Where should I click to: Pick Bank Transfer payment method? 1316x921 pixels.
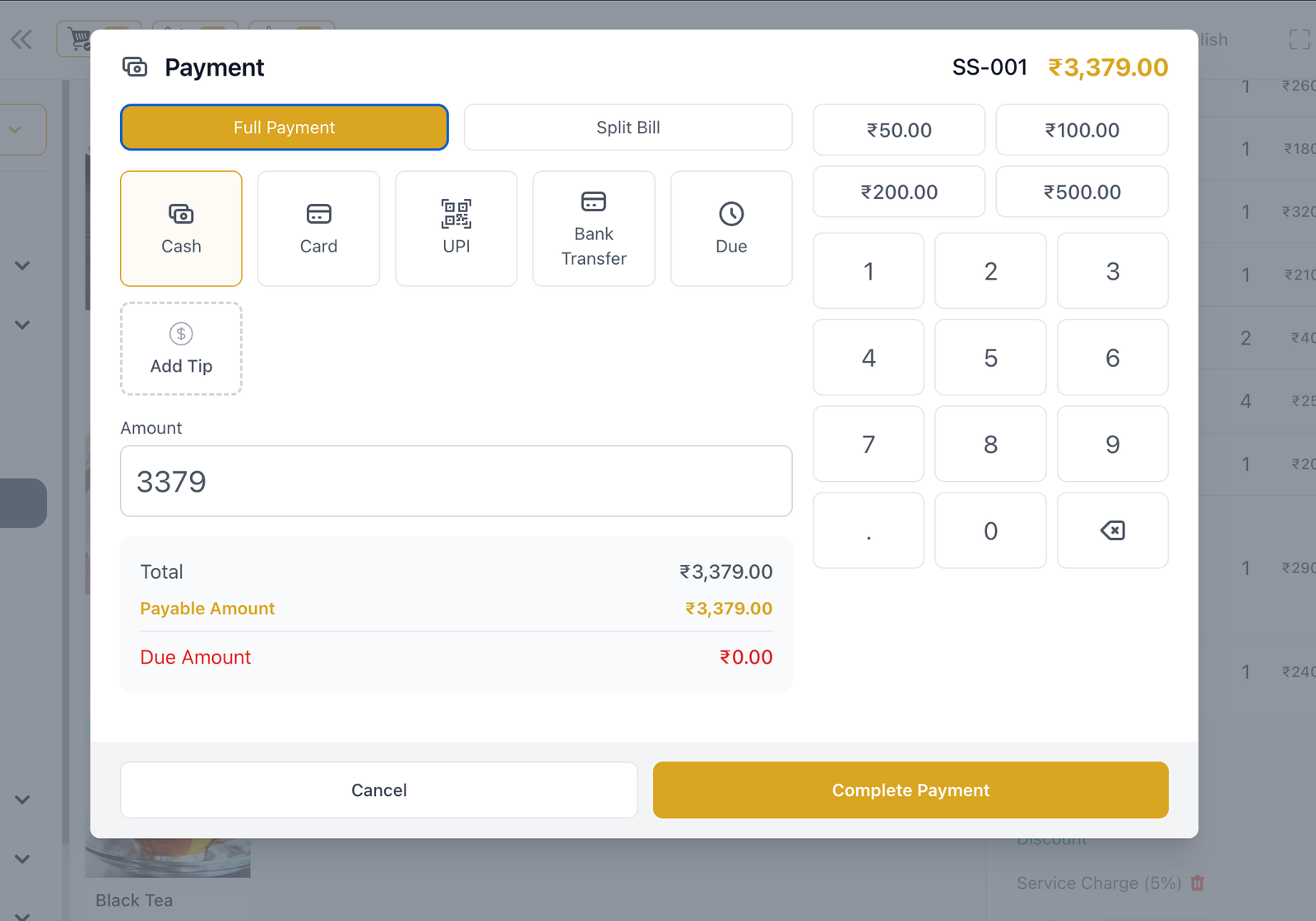[x=593, y=229]
